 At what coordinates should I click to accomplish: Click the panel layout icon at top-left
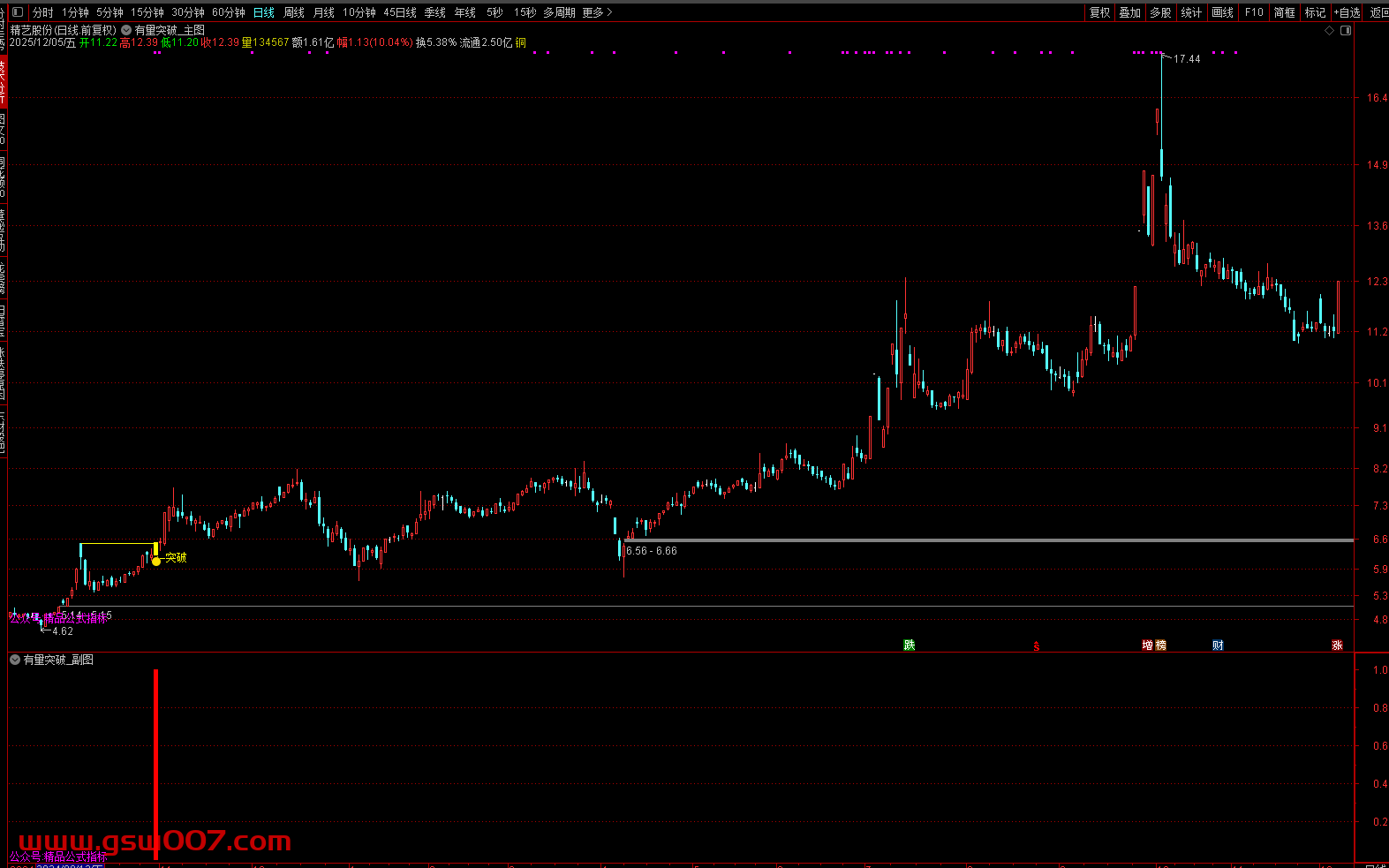click(17, 12)
